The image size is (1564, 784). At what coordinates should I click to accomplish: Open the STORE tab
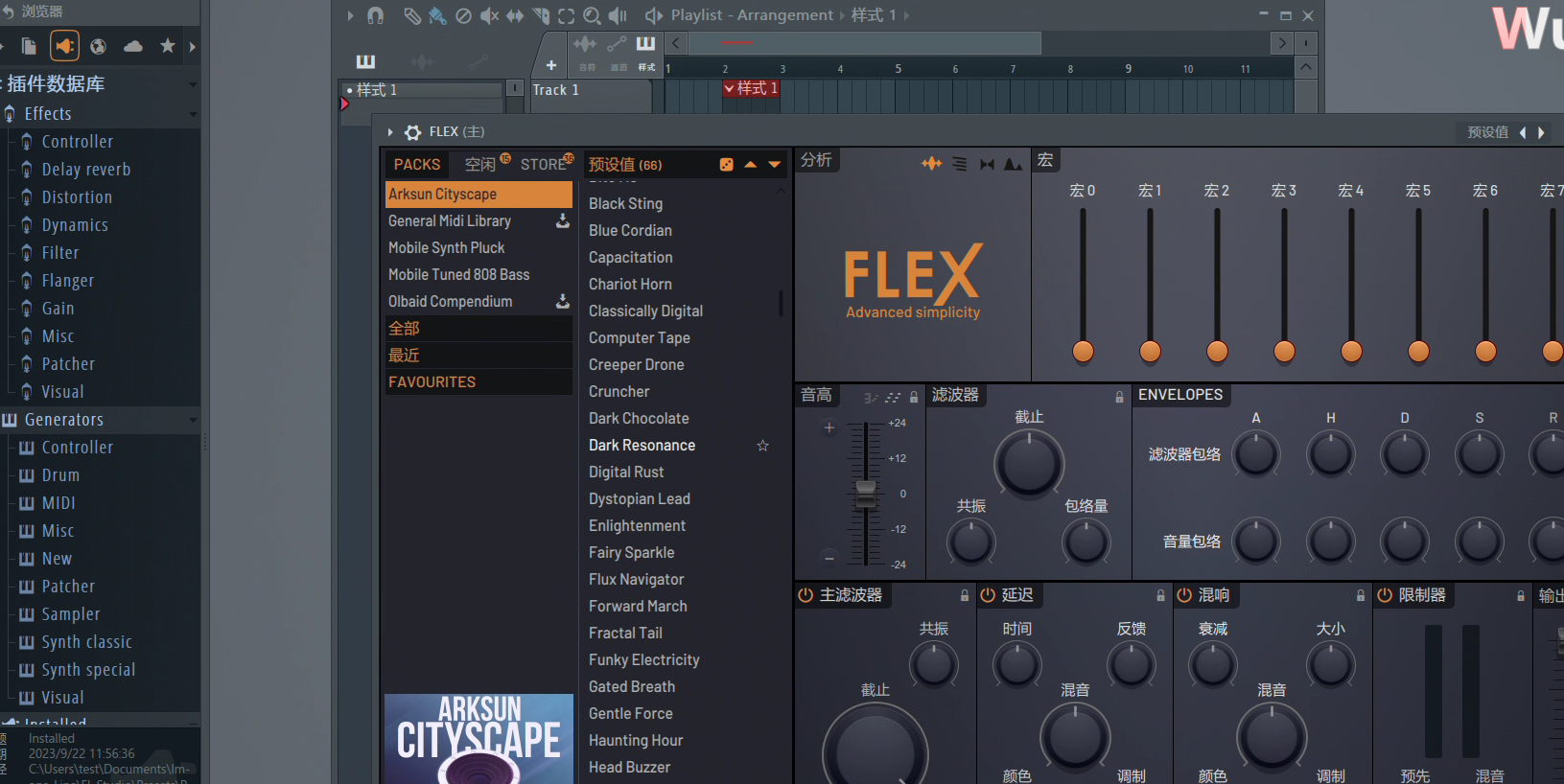coord(543,165)
